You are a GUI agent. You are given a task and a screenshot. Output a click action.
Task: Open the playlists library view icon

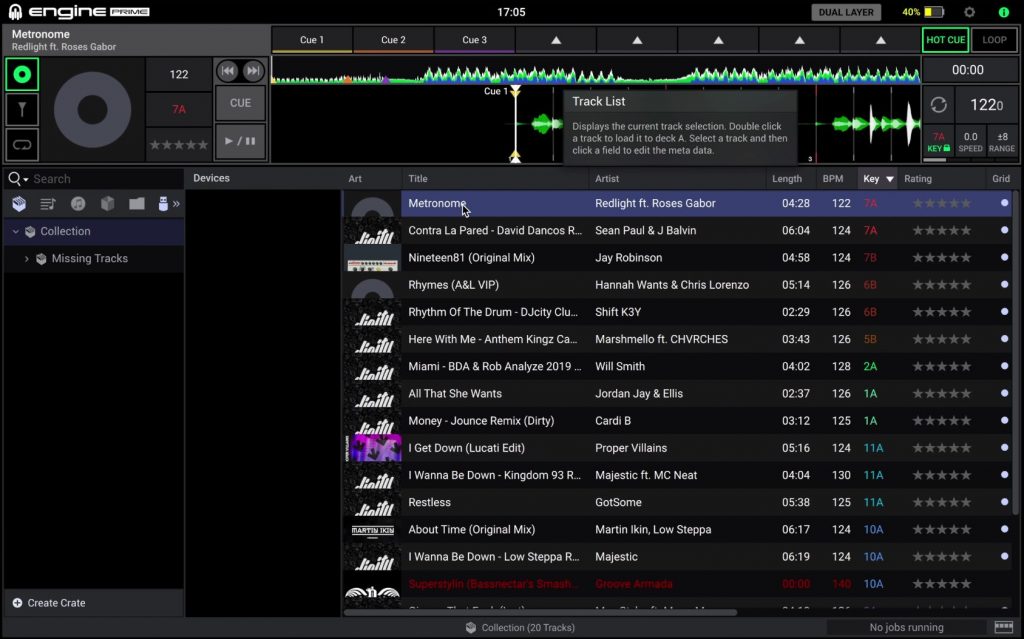48,204
